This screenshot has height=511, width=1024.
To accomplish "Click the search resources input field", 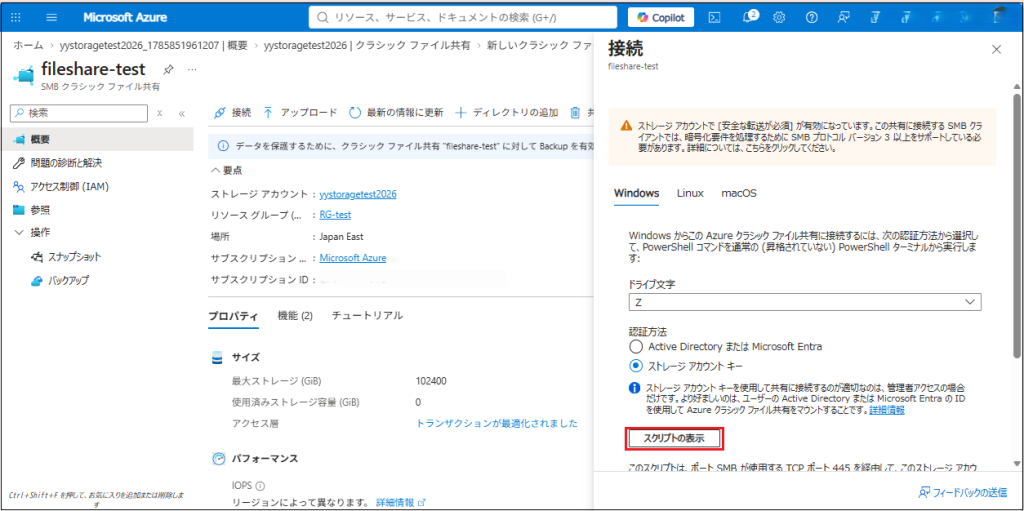I will click(462, 18).
